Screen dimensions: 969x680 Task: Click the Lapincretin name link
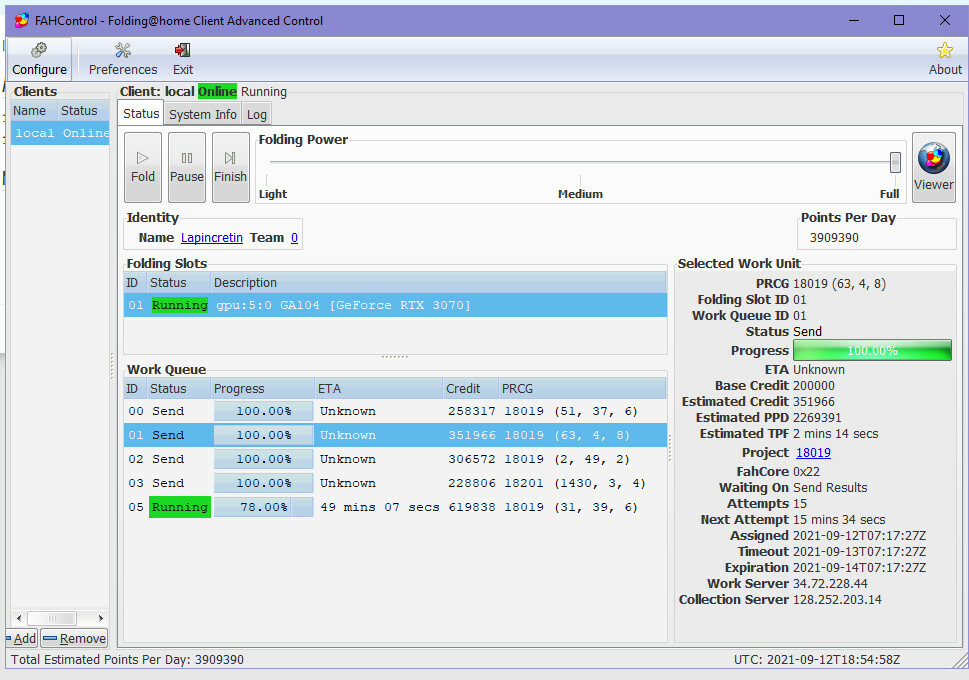(211, 238)
